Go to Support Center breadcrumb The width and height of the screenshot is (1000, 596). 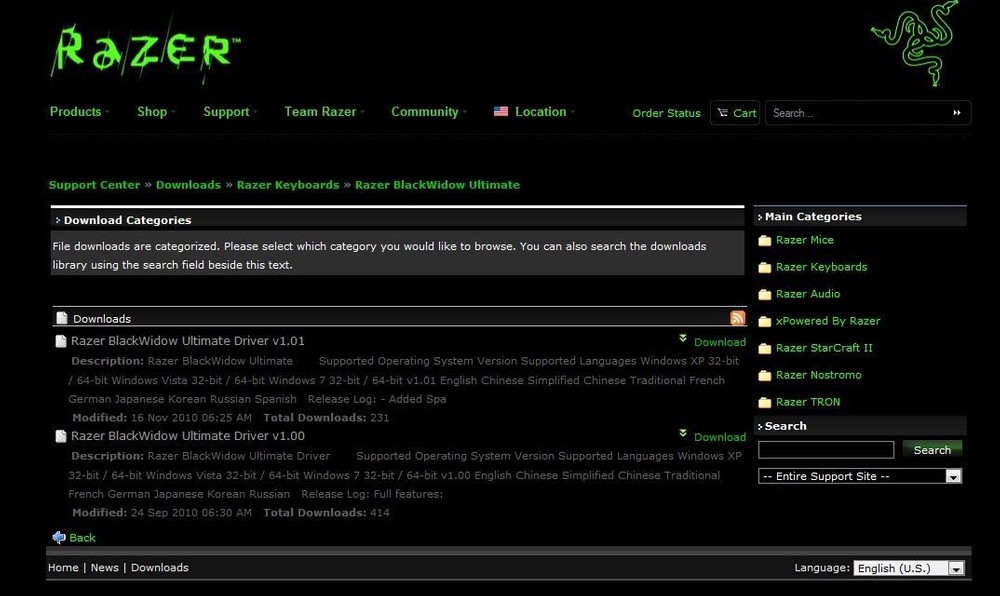click(x=94, y=185)
